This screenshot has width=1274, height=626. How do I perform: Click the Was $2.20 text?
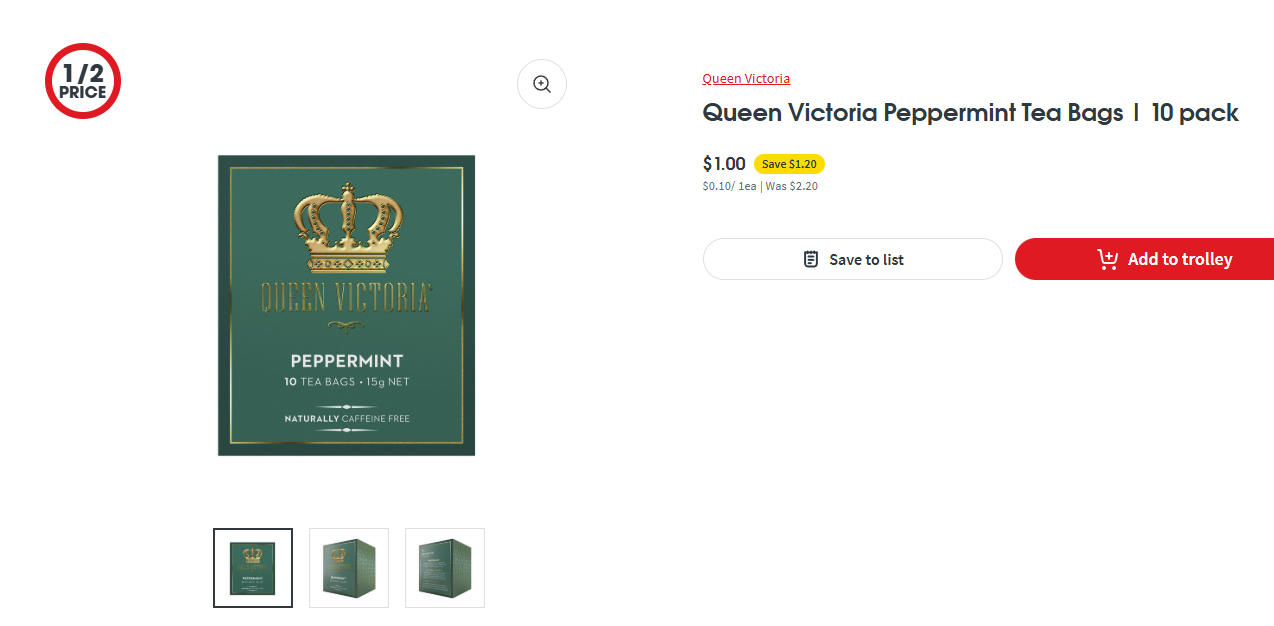(x=792, y=186)
